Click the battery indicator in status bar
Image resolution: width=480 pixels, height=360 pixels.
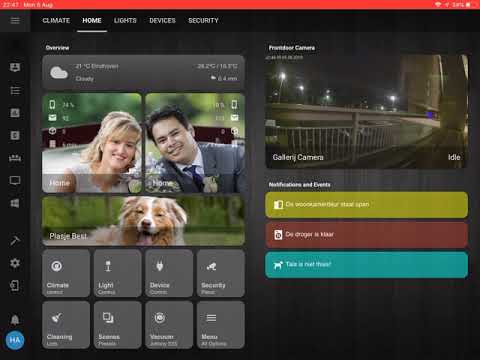(468, 5)
